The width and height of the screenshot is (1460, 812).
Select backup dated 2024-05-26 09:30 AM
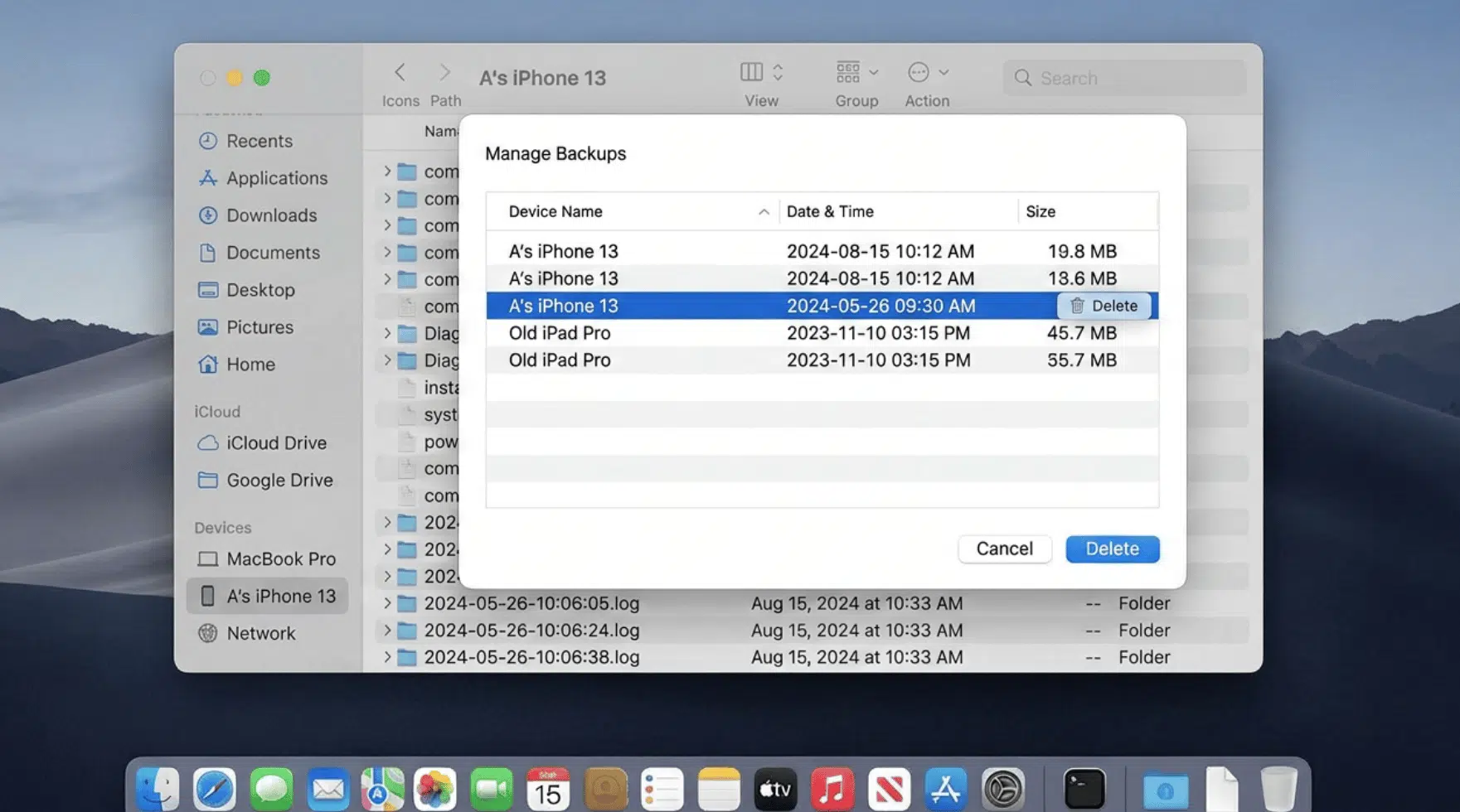pos(822,306)
